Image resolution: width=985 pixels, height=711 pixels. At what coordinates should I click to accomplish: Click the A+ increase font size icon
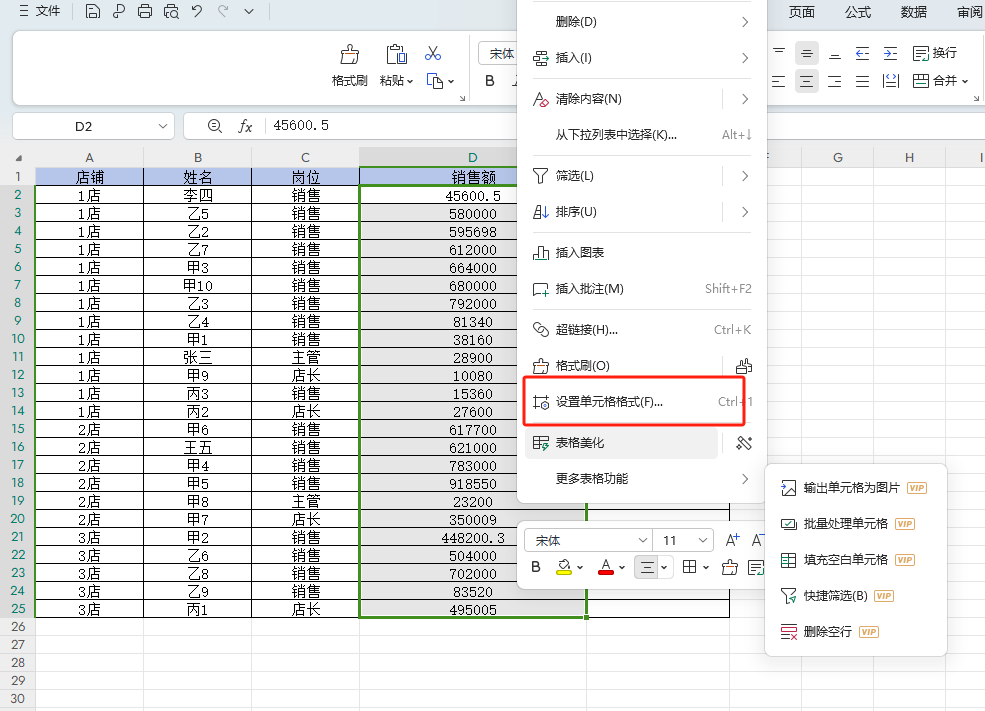coord(732,540)
